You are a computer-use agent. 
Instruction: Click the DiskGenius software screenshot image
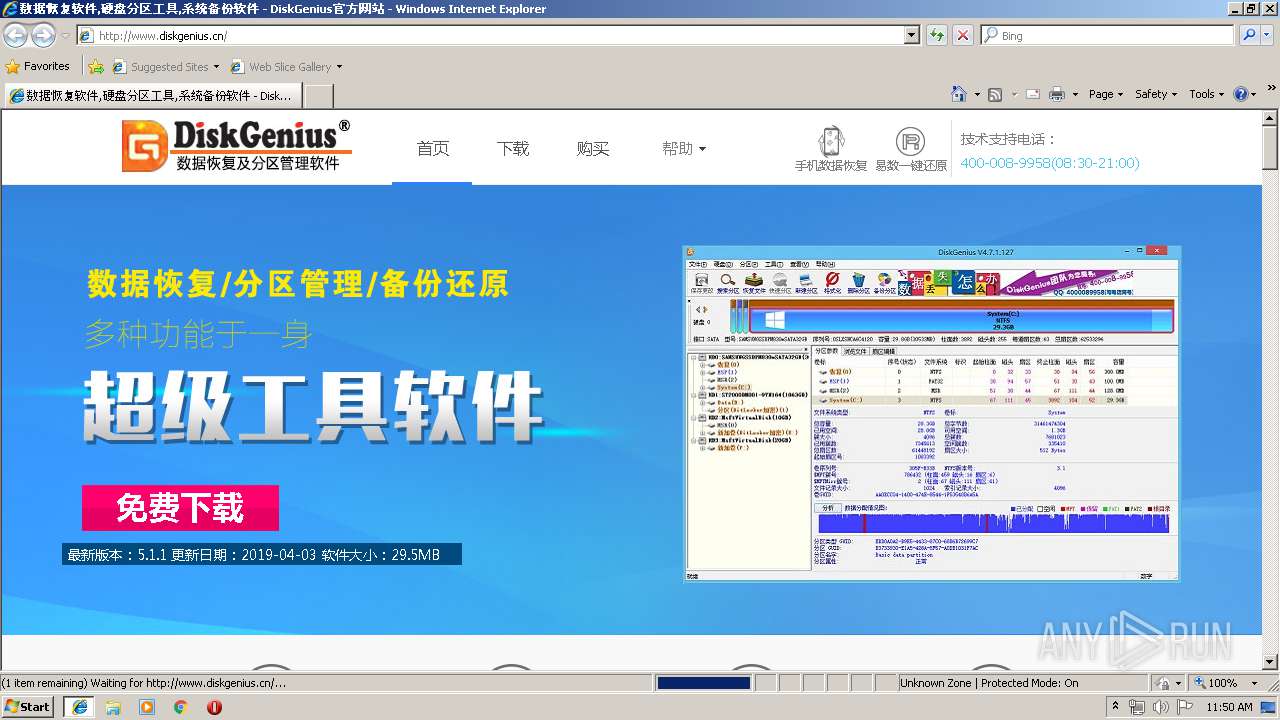coord(931,413)
